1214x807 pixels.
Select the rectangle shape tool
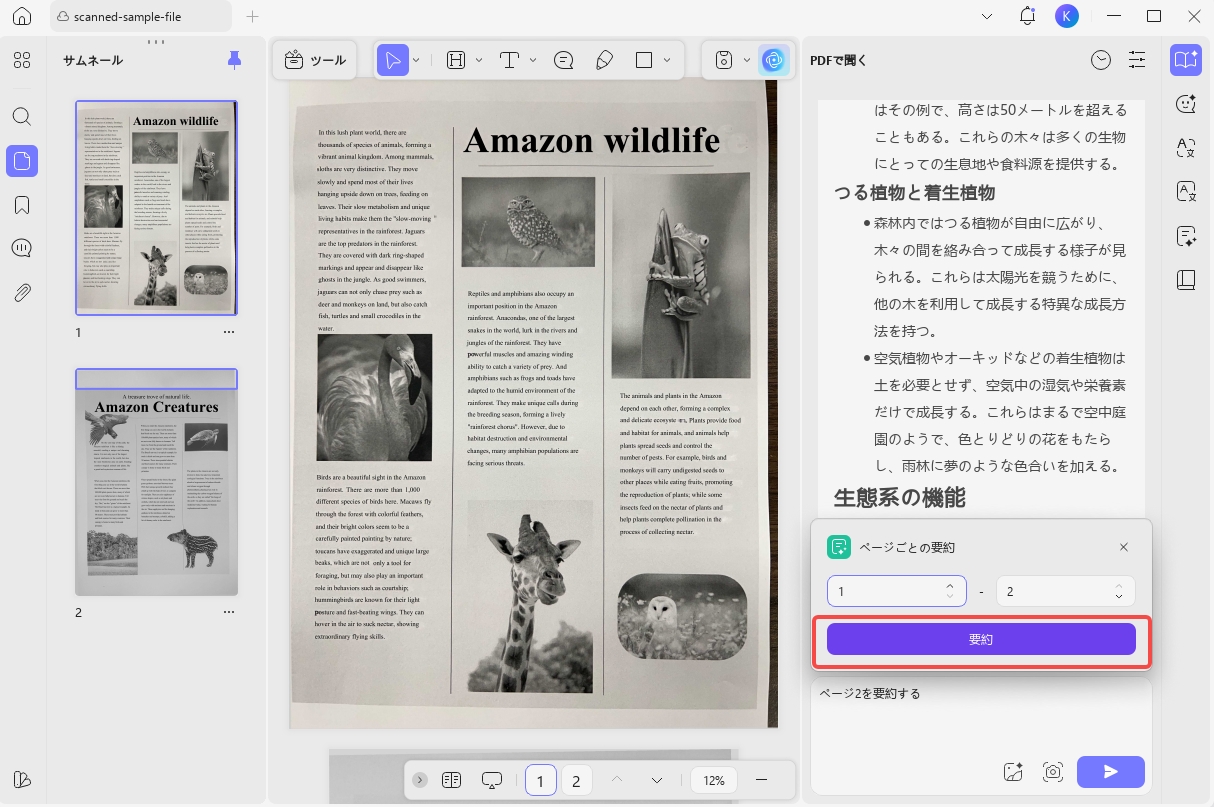(644, 60)
